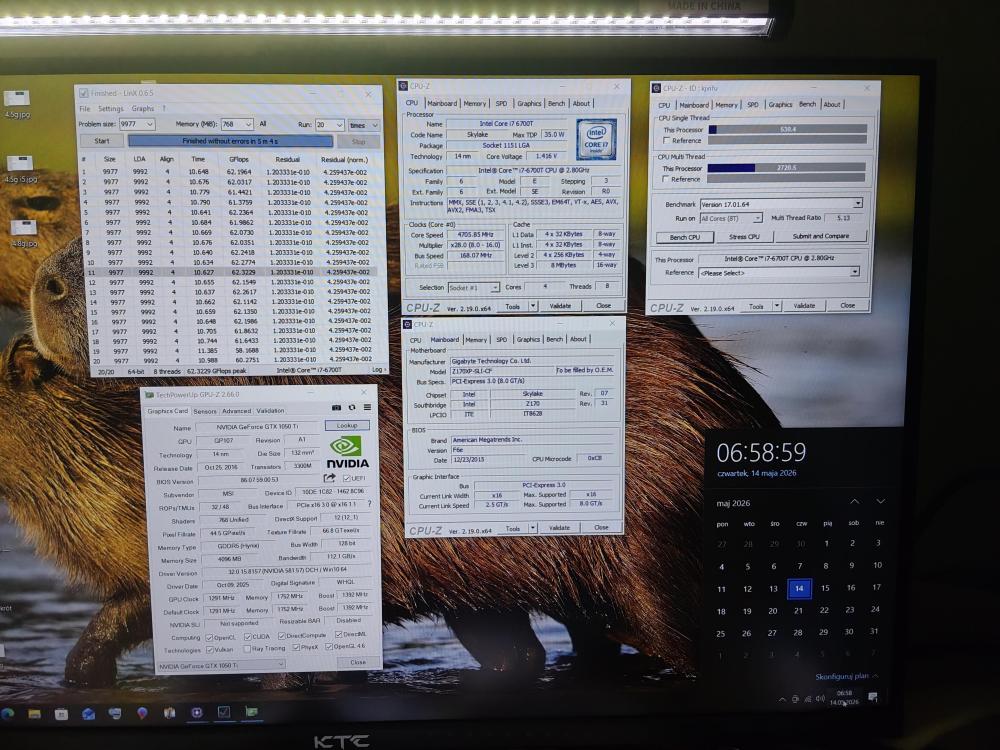Toggle the DirectCompute checkbox
This screenshot has width=1000, height=750.
coord(281,636)
